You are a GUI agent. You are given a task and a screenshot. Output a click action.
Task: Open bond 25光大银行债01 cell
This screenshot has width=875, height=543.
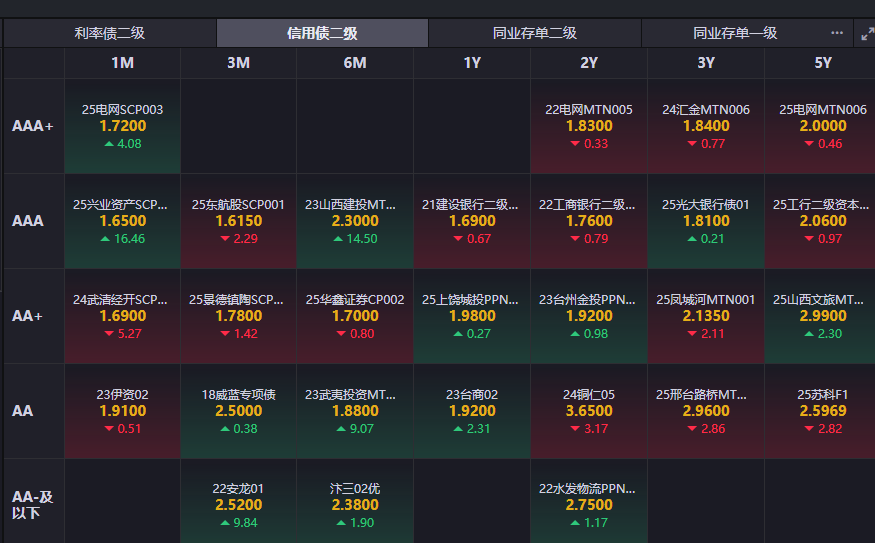point(706,221)
